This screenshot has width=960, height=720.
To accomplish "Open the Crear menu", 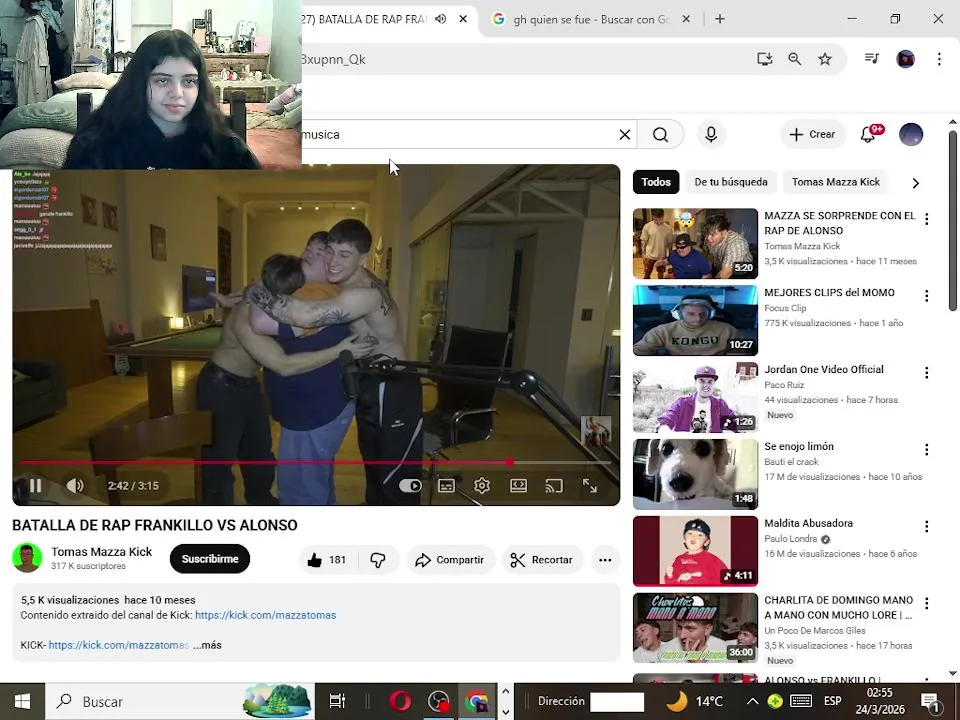I will 812,135.
